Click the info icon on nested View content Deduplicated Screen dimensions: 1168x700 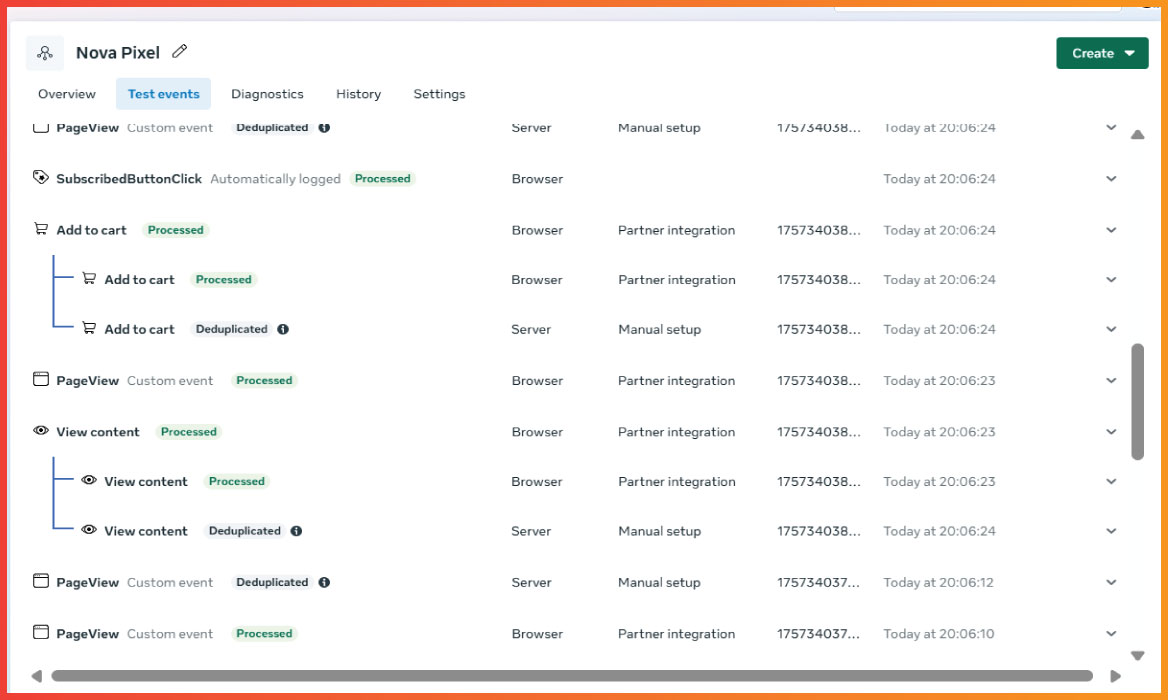[x=295, y=531]
